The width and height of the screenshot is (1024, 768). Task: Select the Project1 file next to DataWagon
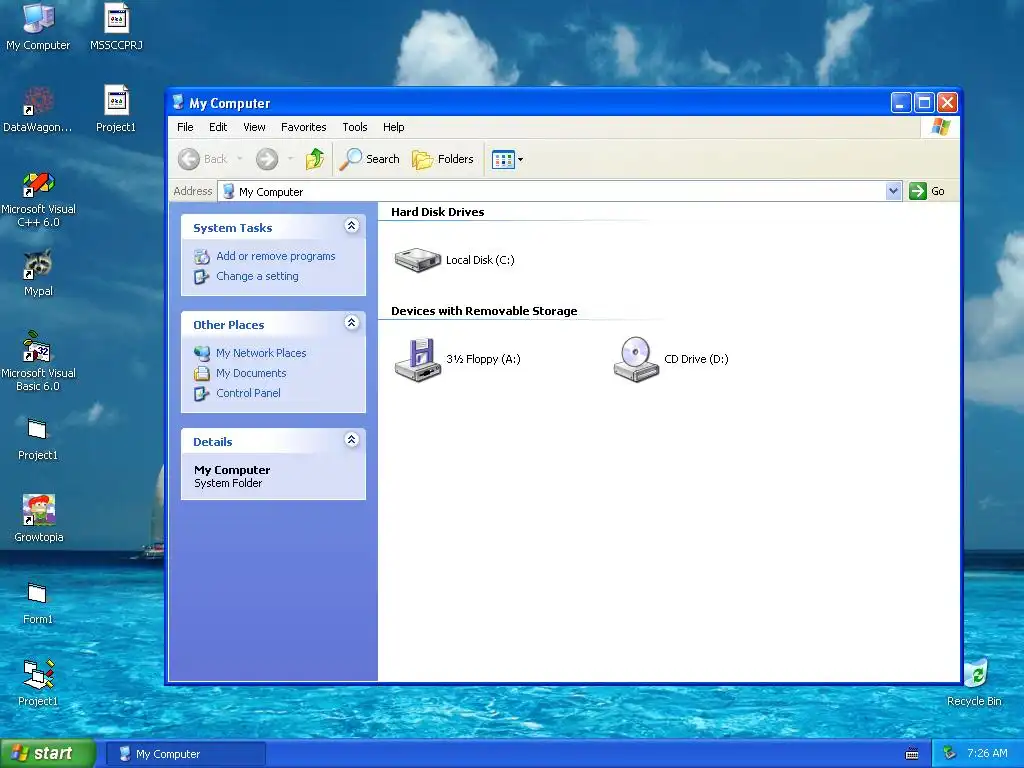[x=116, y=110]
